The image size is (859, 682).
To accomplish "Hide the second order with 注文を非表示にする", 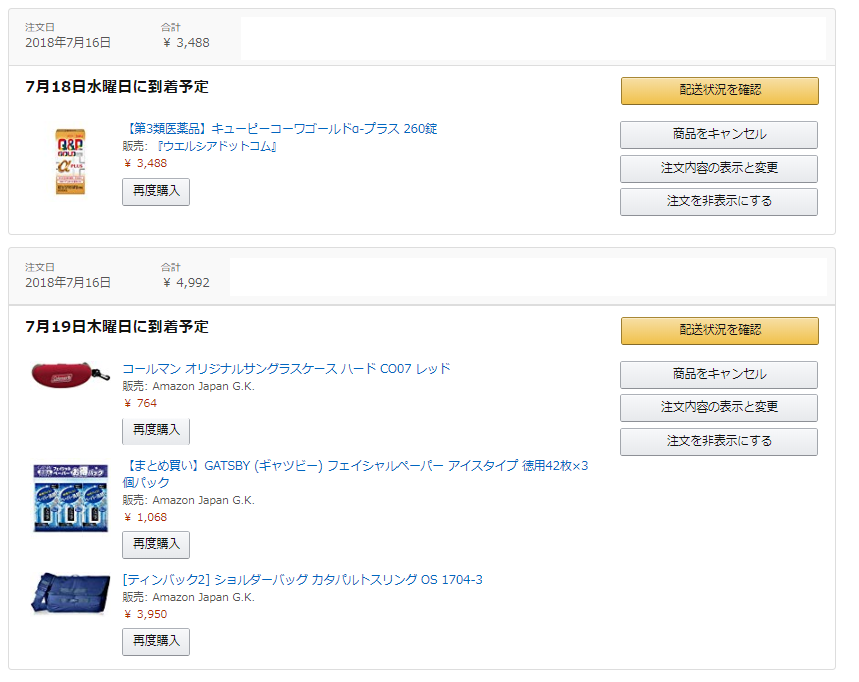I will pos(719,442).
